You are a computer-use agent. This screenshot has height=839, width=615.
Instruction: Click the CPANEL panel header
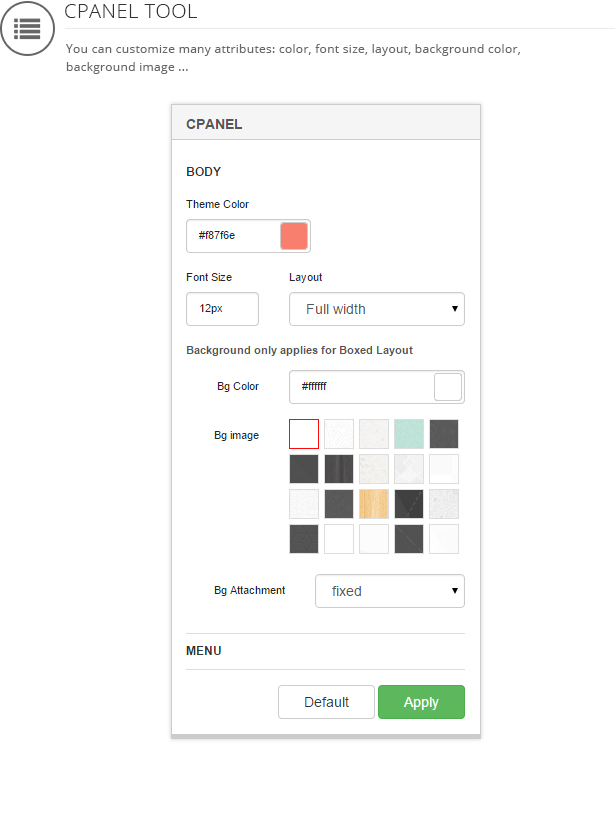326,125
